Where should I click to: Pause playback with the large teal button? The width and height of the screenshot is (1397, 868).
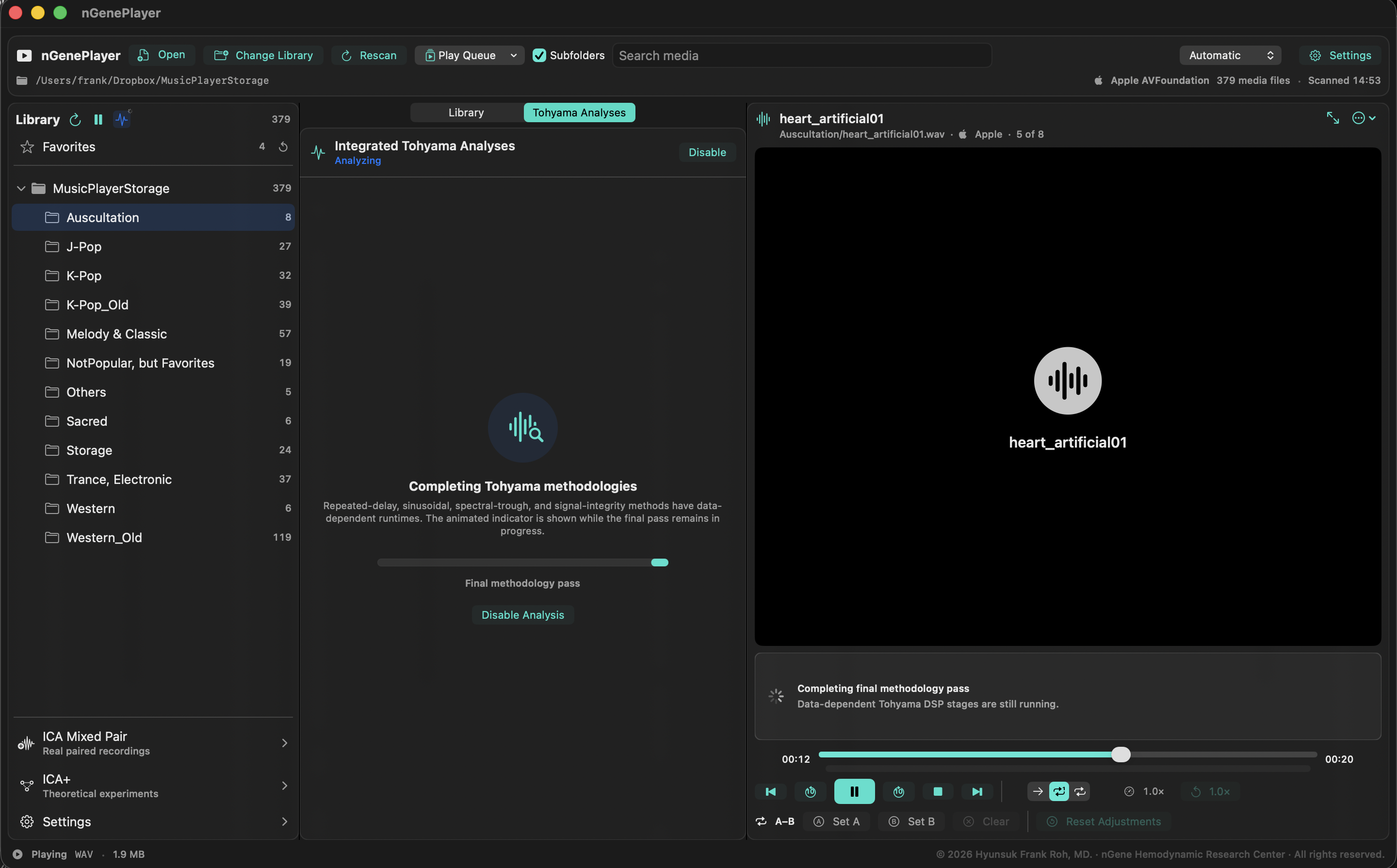coord(854,792)
